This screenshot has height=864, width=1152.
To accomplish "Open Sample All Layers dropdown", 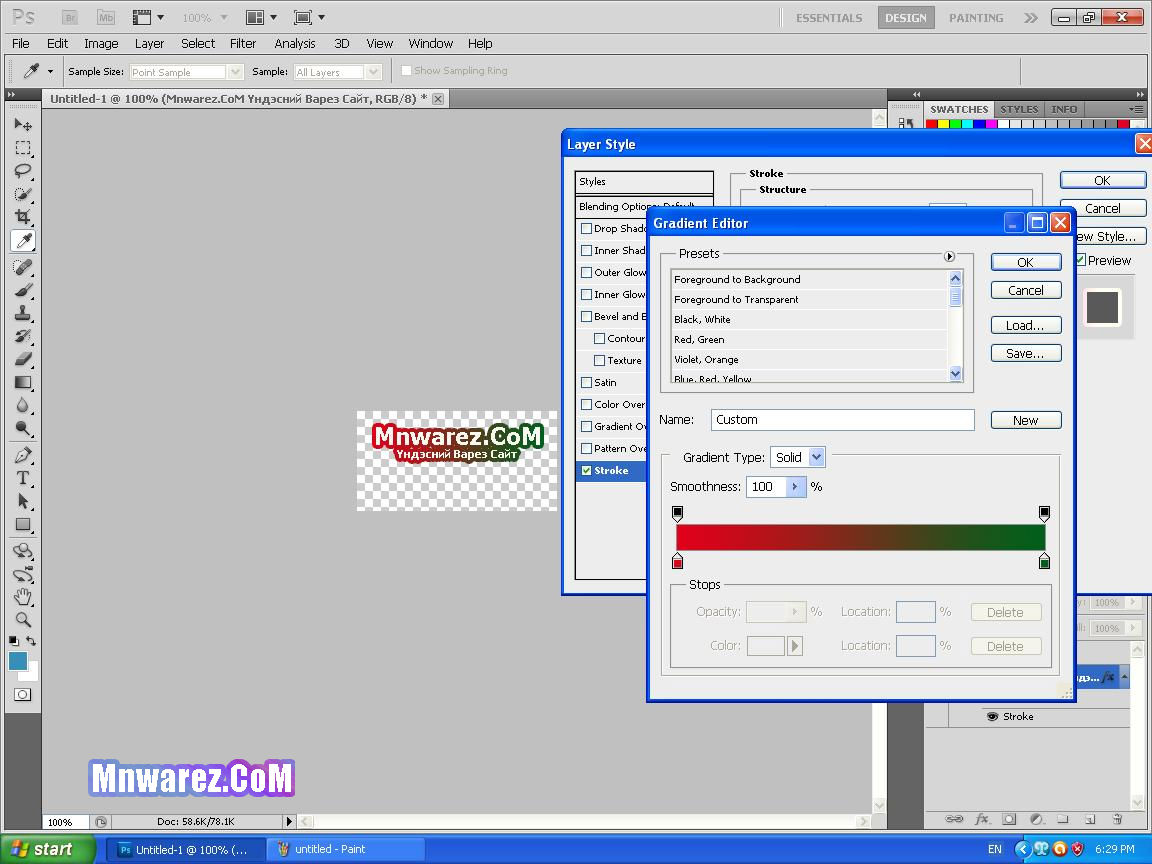I will tap(373, 72).
